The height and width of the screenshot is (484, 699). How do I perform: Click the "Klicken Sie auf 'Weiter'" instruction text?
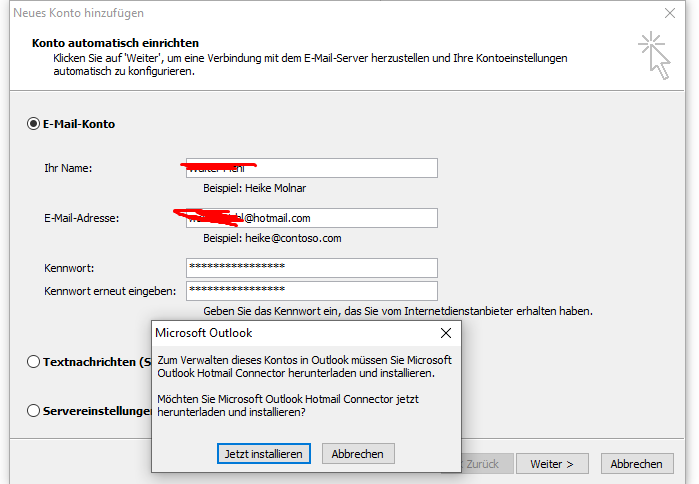point(310,65)
